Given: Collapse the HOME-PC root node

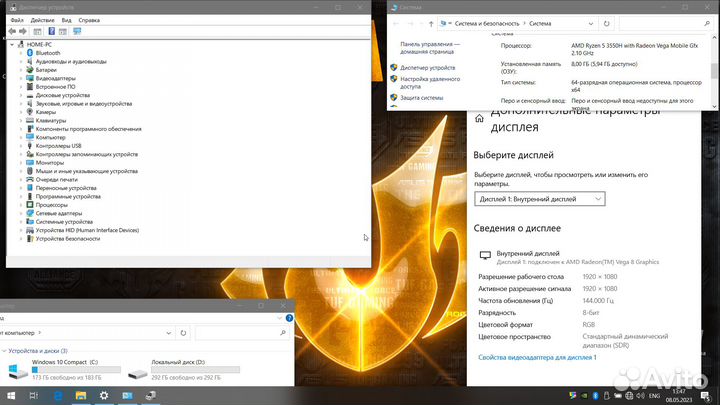Looking at the screenshot, I should click(12, 45).
